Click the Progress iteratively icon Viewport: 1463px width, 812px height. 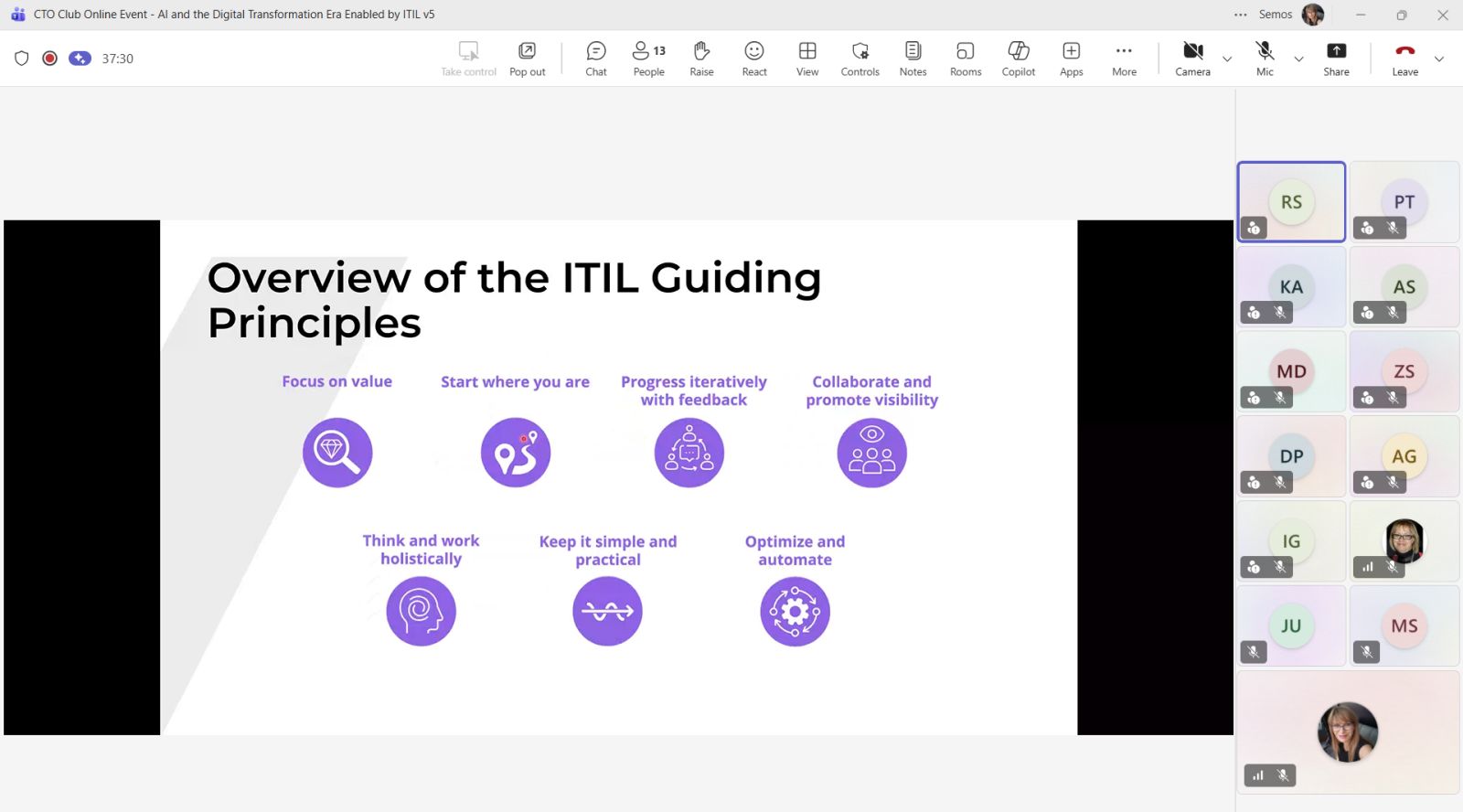click(689, 453)
